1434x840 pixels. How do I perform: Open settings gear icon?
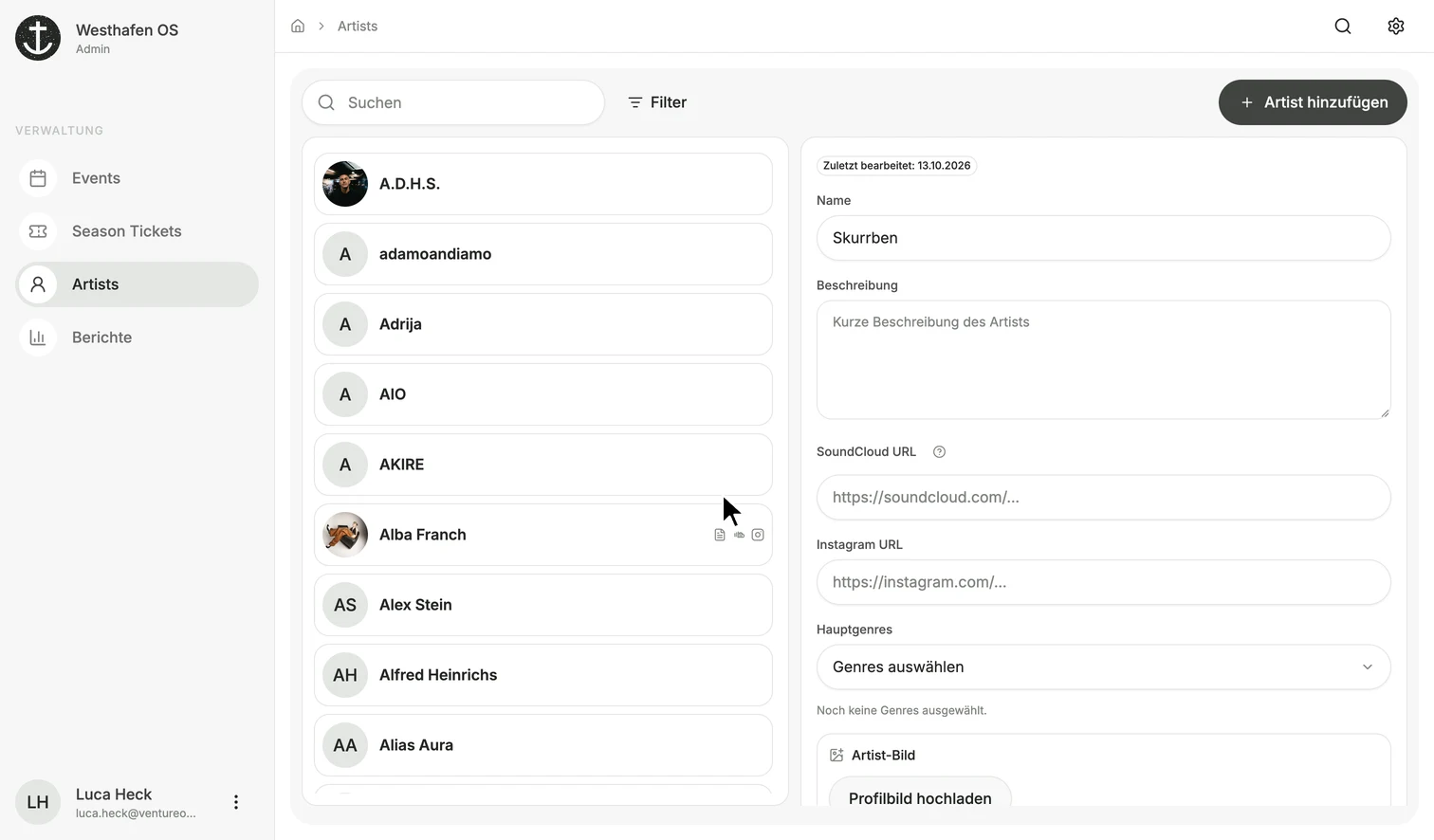coord(1396,26)
